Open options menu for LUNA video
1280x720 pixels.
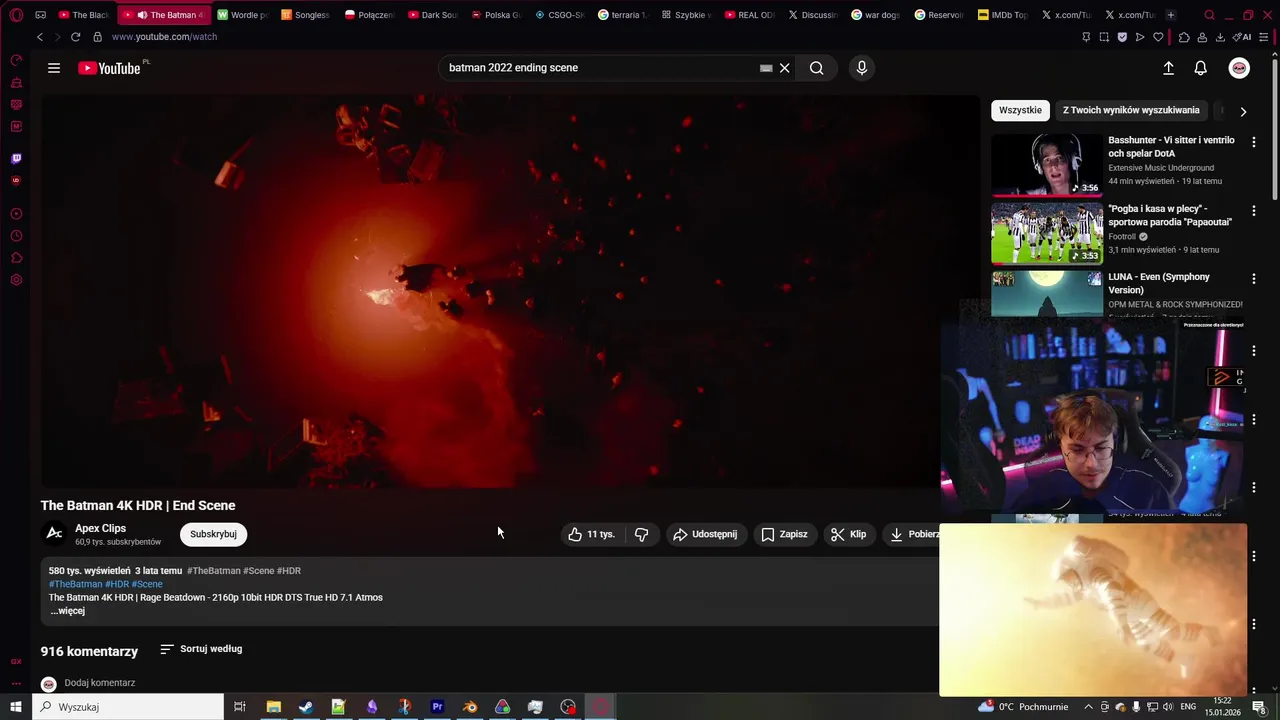pos(1254,279)
